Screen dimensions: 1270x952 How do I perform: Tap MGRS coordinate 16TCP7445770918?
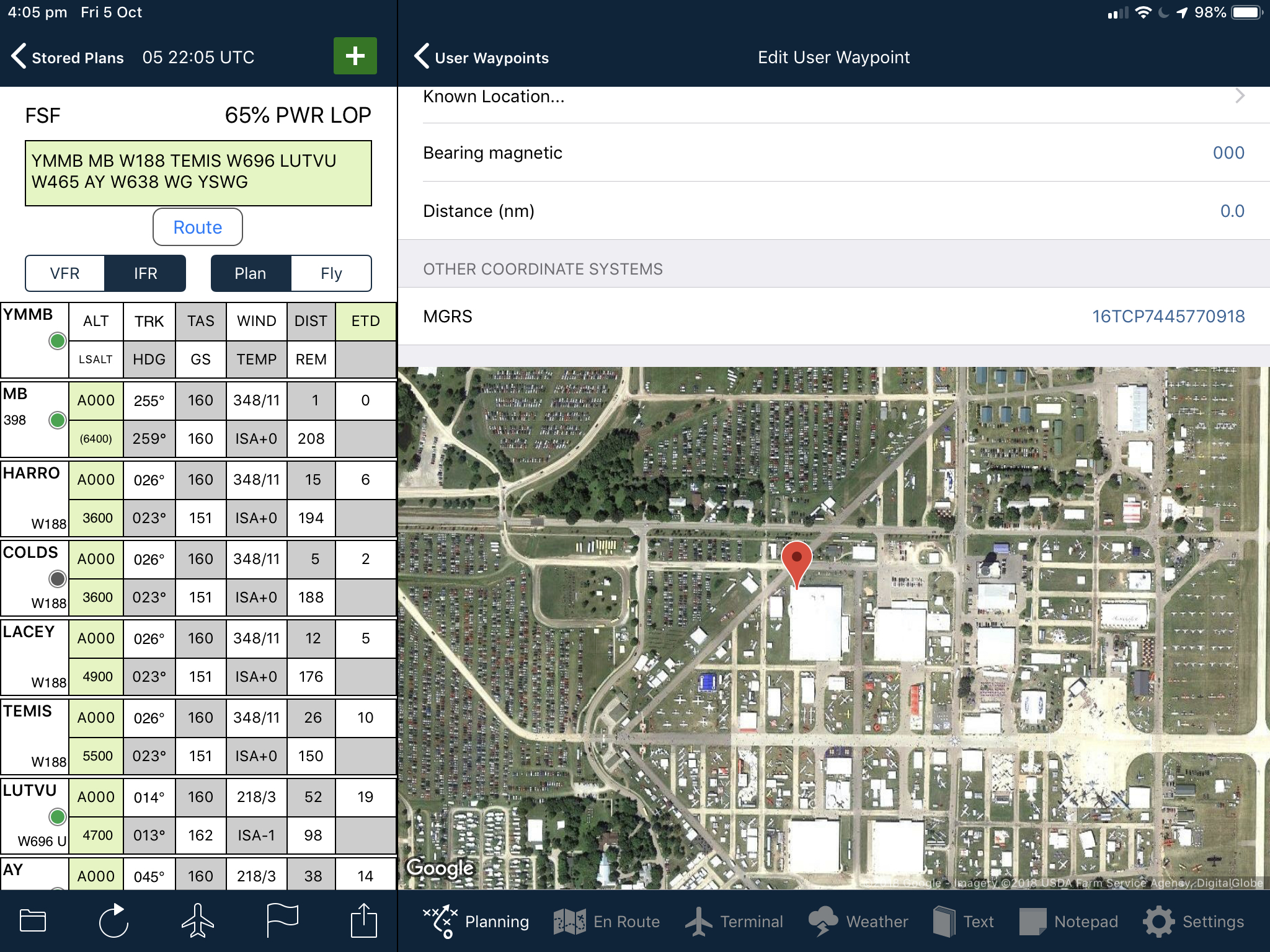1168,316
